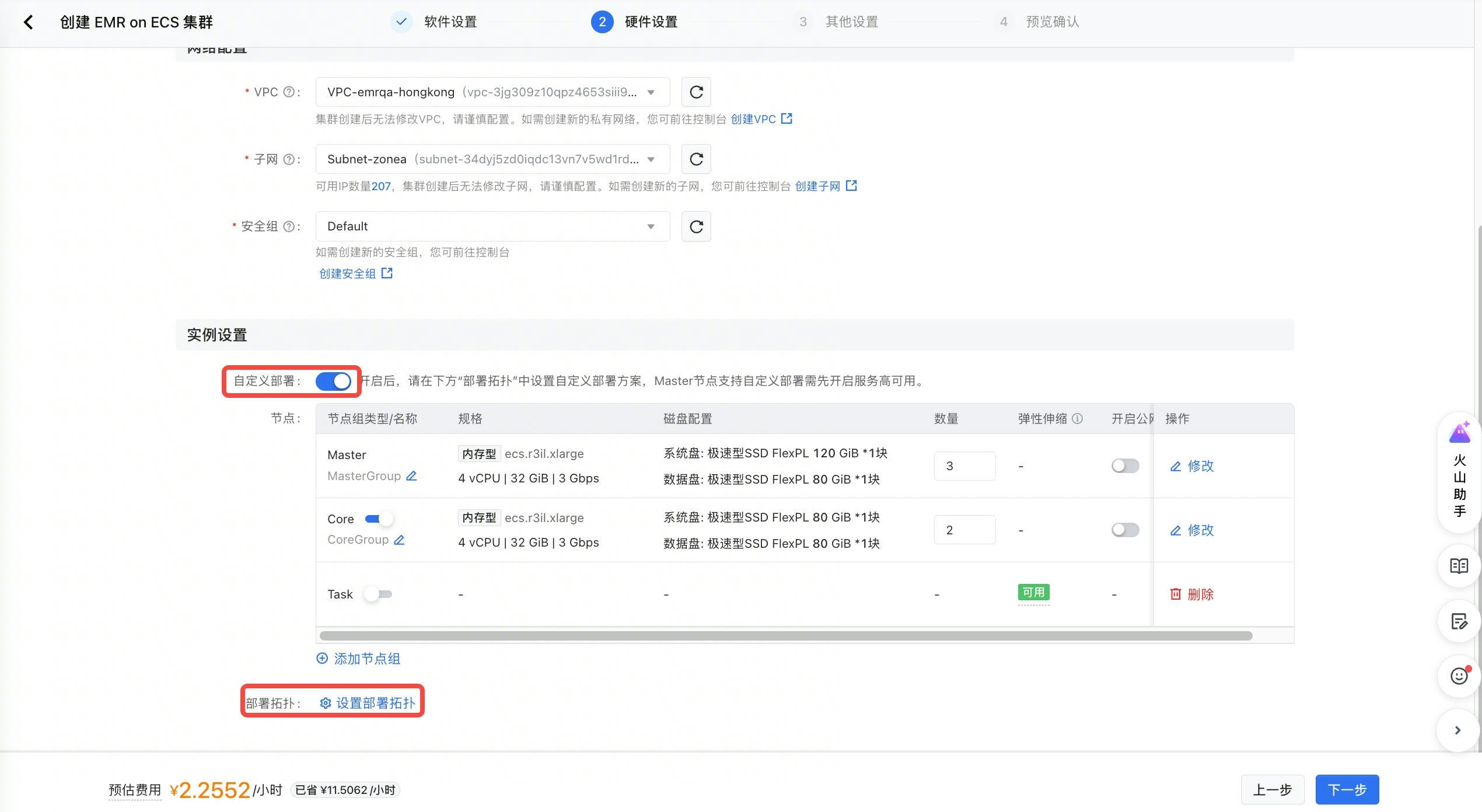Show elastic scaling info icon
1482x812 pixels.
(1078, 419)
